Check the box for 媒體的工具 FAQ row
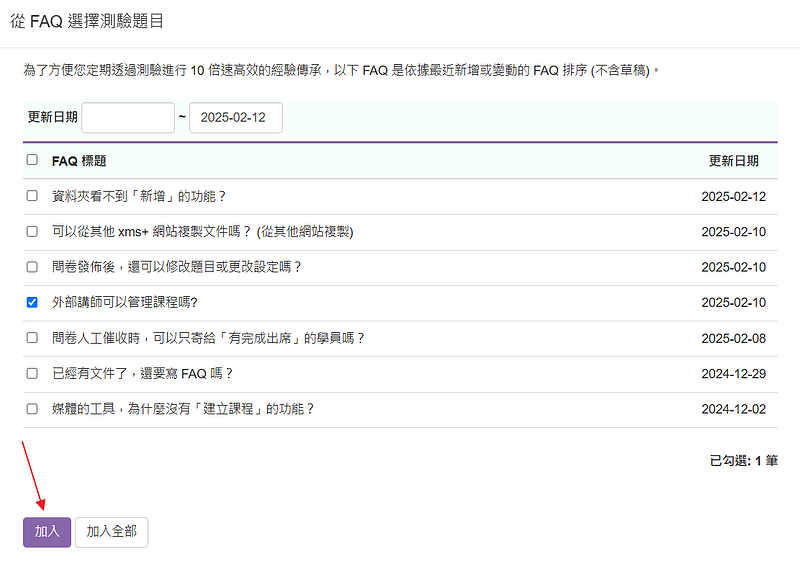The width and height of the screenshot is (800, 562). pyautogui.click(x=32, y=409)
